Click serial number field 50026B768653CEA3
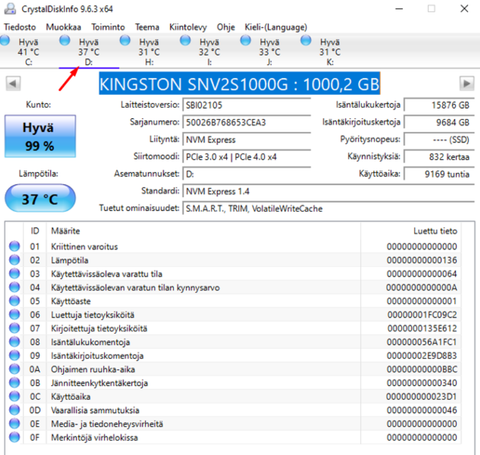480x455 pixels. [x=246, y=122]
